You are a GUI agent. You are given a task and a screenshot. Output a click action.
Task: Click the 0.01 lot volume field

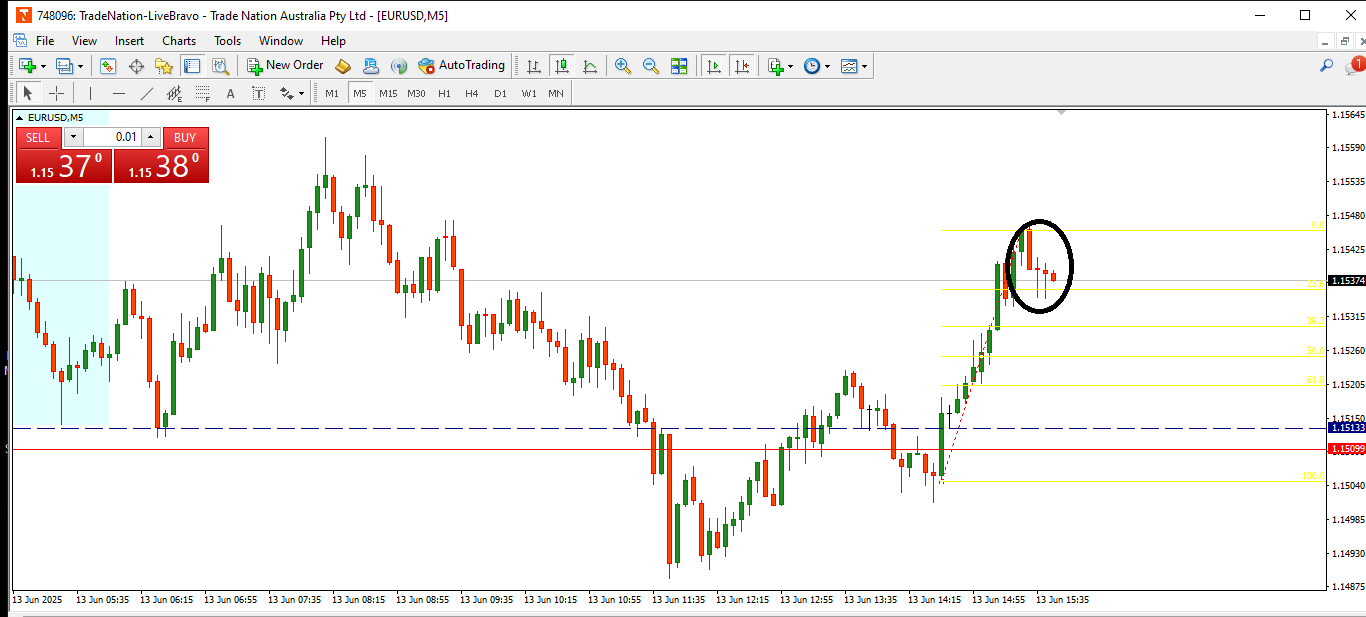(x=113, y=137)
